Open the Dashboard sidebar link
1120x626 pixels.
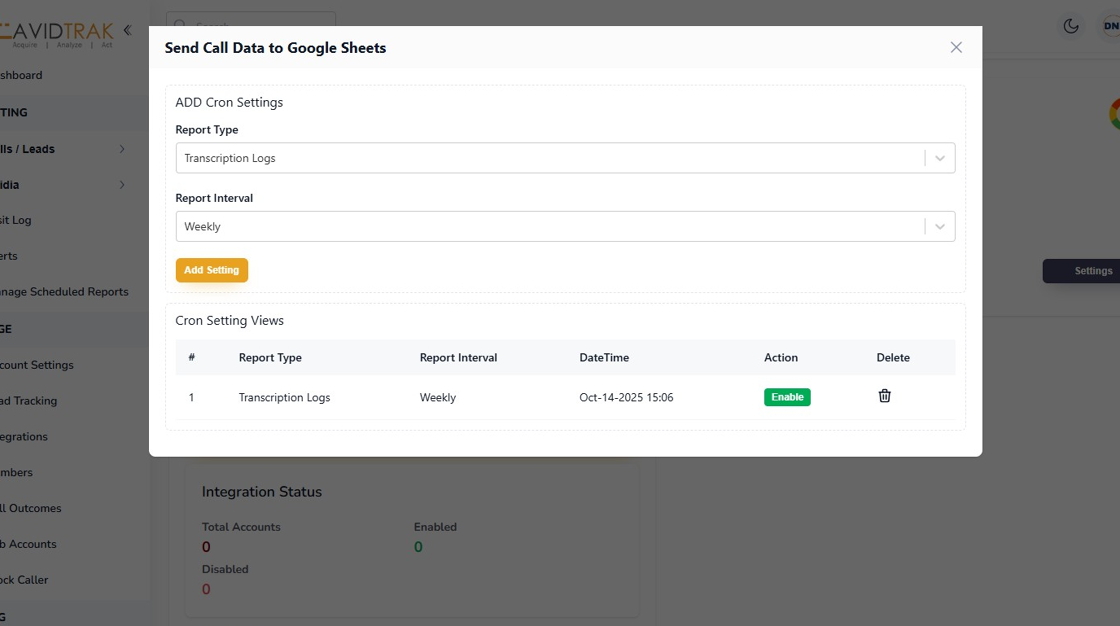click(x=22, y=75)
